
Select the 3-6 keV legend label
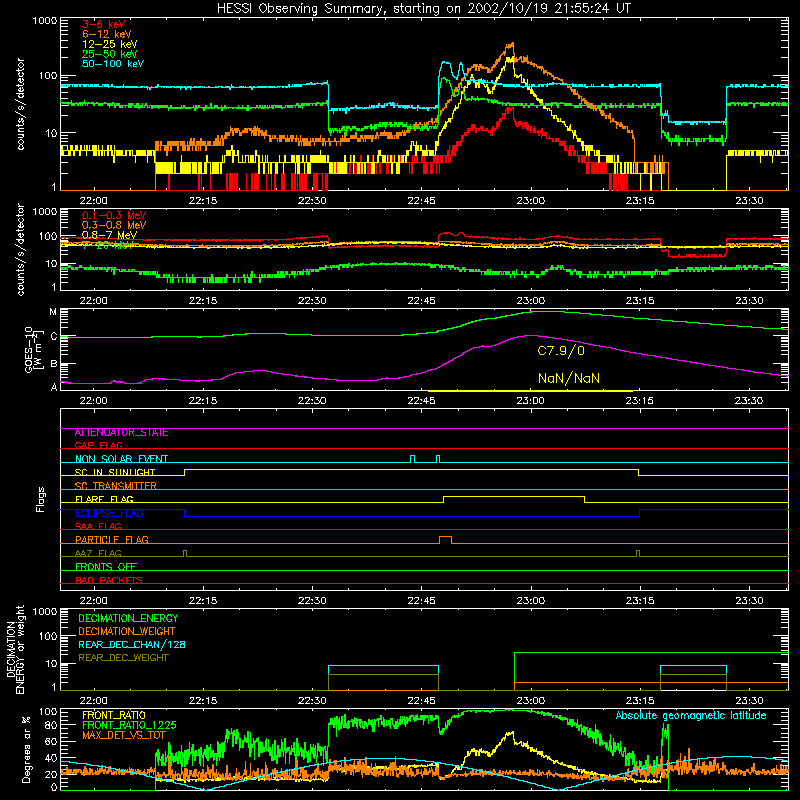pyautogui.click(x=104, y=24)
